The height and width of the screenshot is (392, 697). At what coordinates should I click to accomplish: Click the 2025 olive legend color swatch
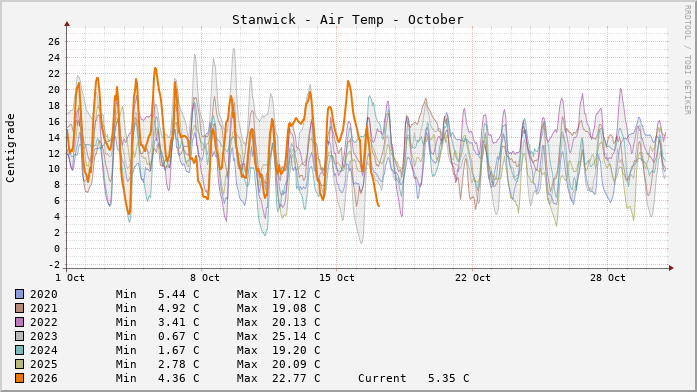coord(20,364)
